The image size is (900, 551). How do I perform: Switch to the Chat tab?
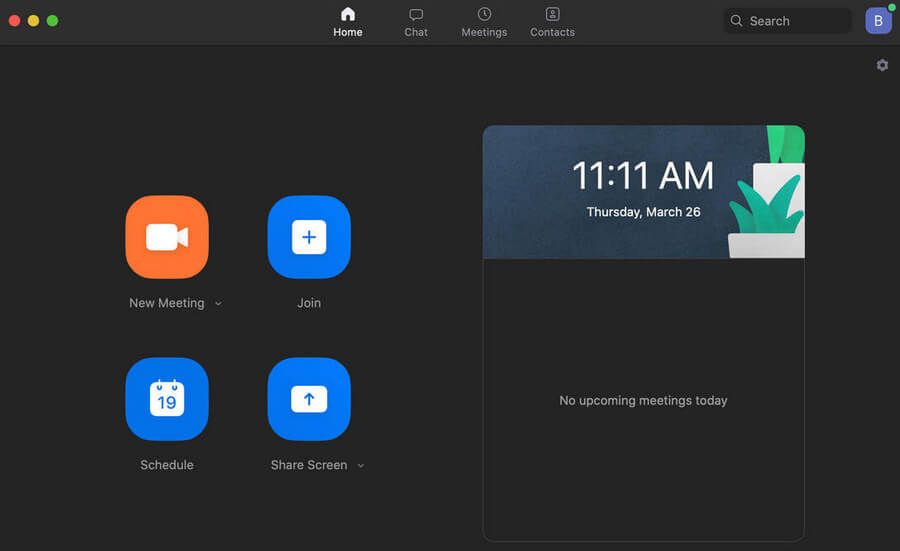(416, 22)
